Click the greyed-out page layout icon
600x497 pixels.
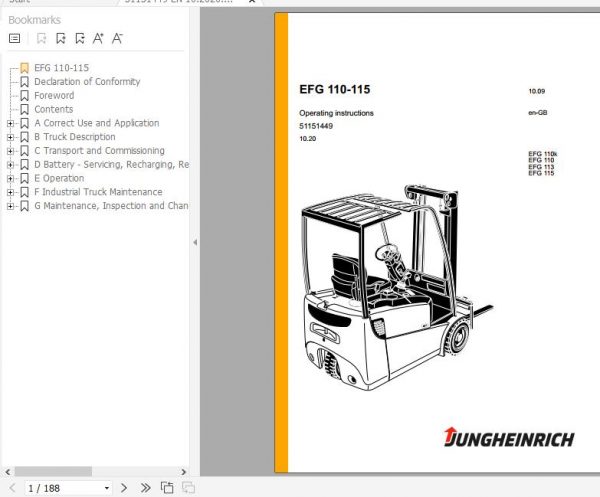[188, 488]
